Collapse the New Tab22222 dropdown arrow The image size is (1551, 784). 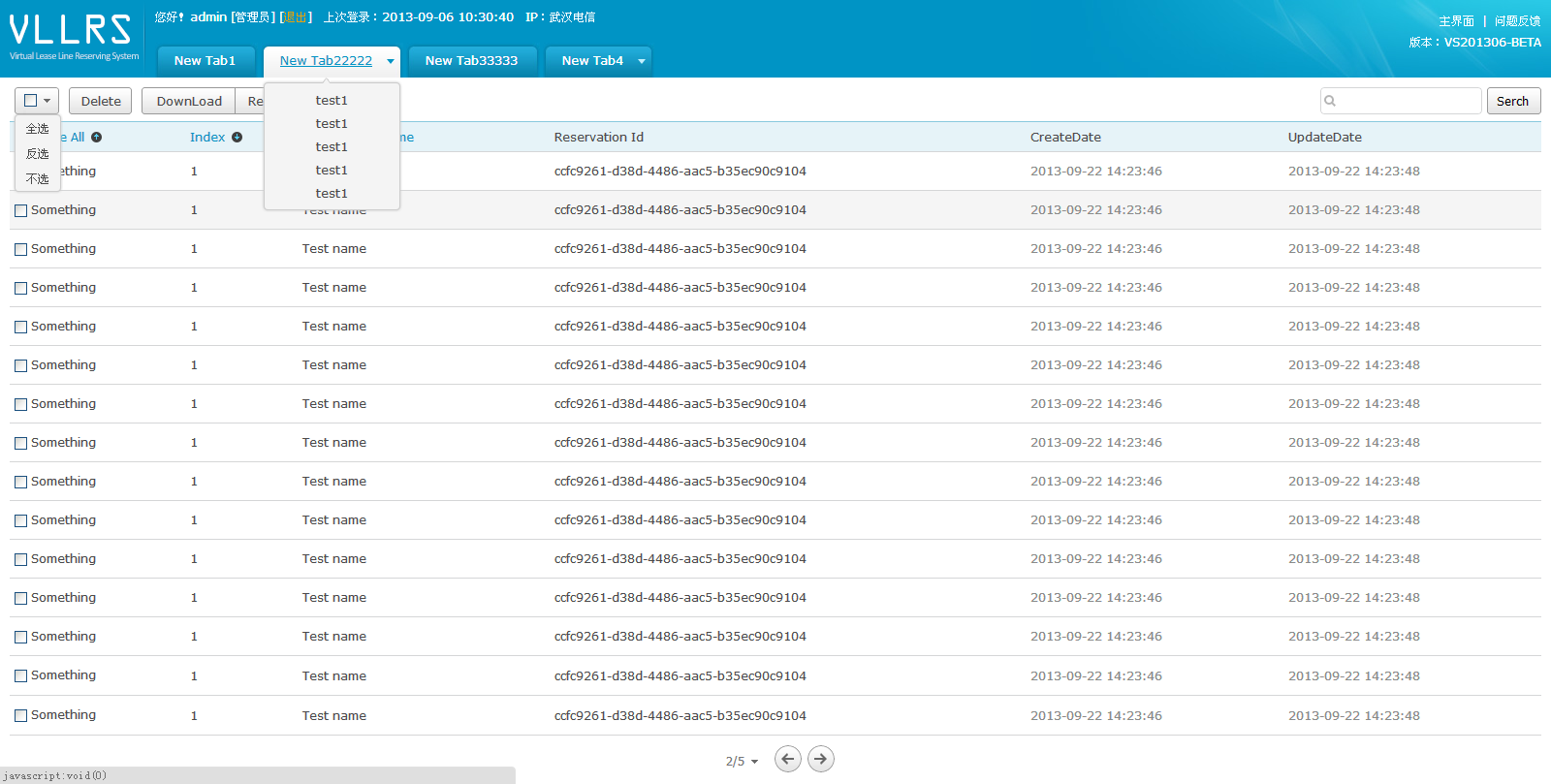pos(391,61)
